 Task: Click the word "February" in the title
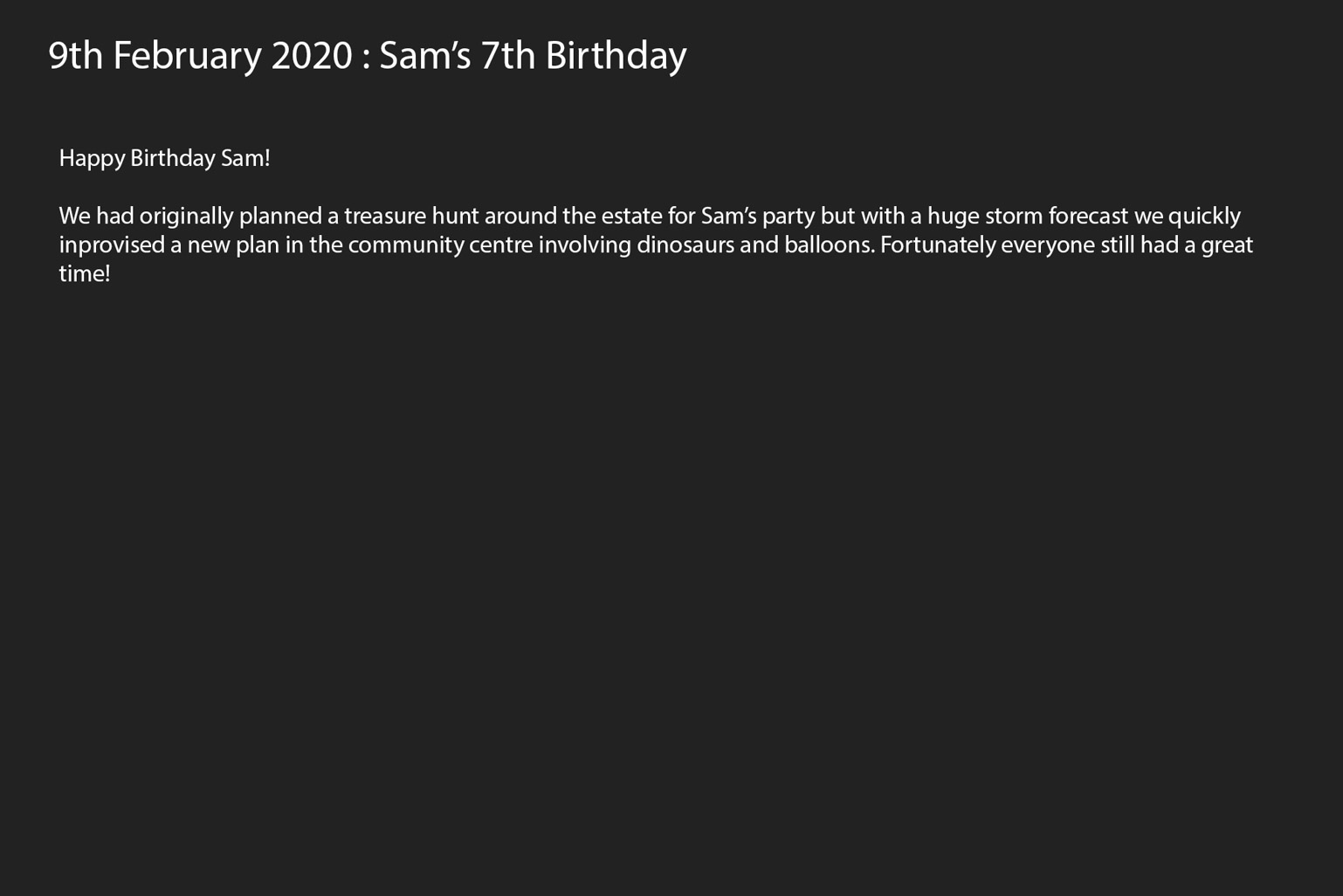click(x=188, y=56)
